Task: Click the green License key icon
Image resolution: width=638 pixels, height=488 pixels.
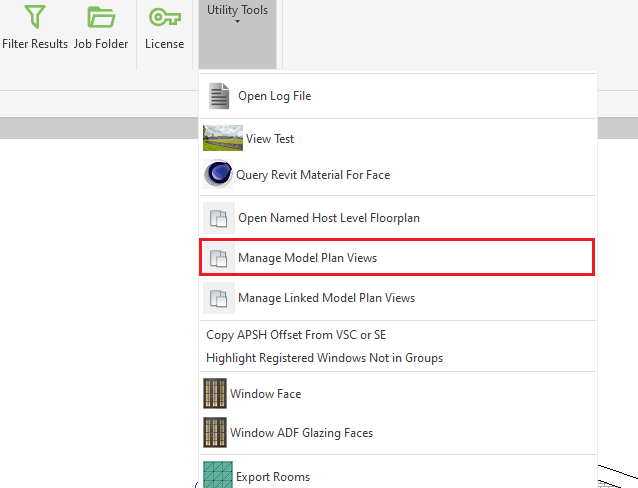Action: [x=164, y=17]
